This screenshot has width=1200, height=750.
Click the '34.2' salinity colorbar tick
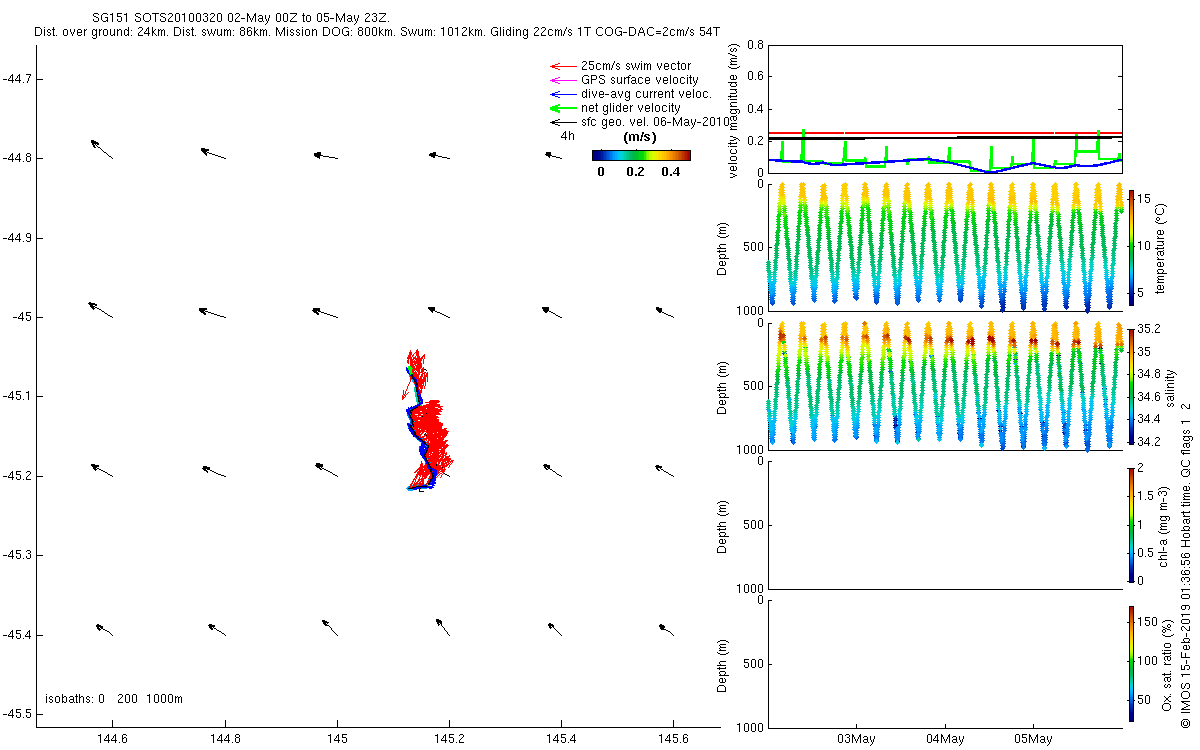pos(1150,441)
